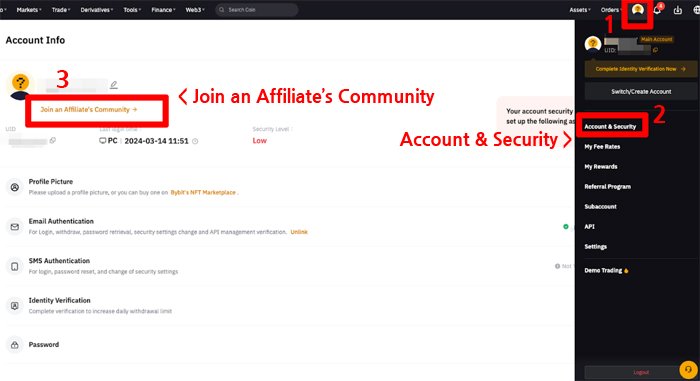Open the Finance dropdown menu

163,9
